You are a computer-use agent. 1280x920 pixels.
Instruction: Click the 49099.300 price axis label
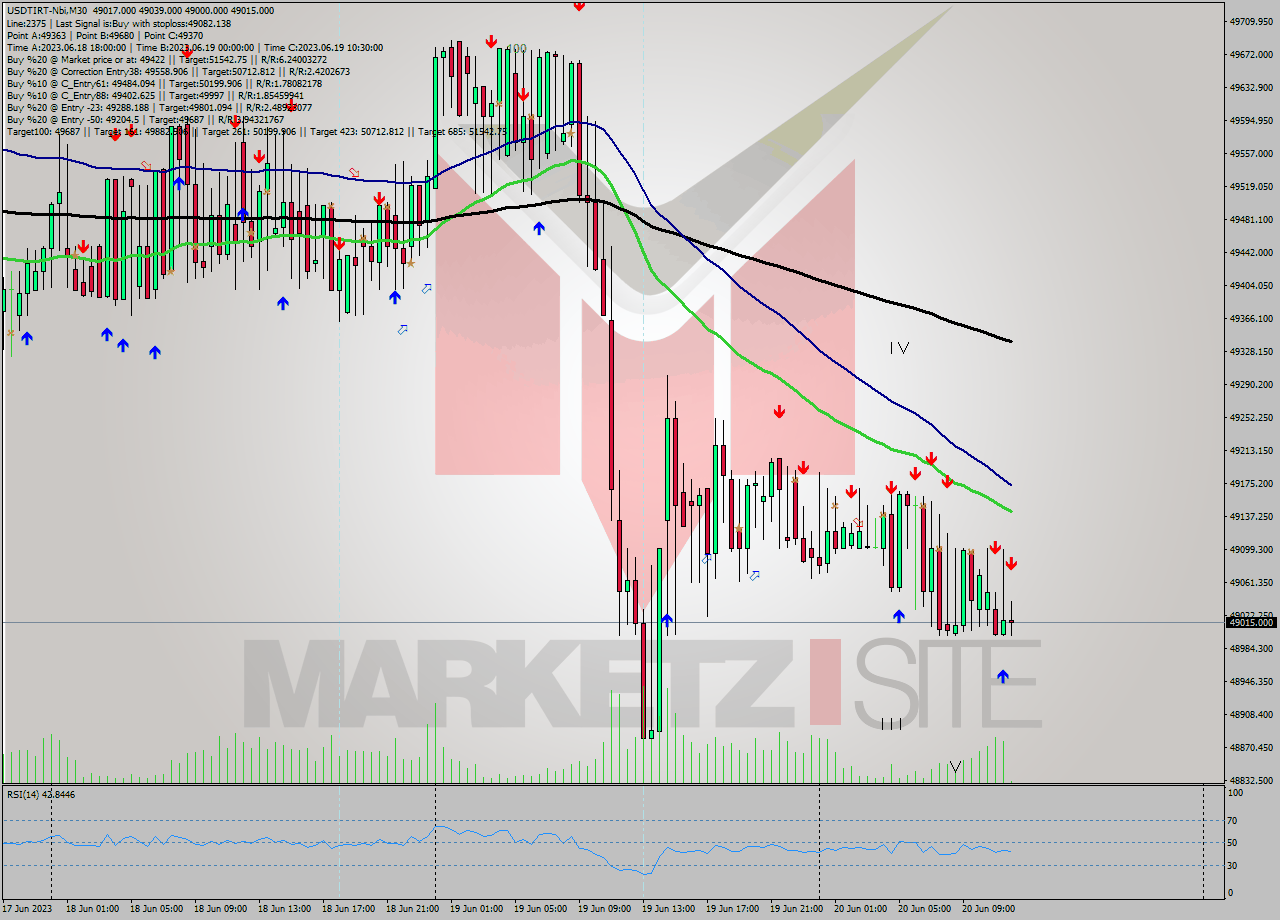coord(1251,549)
